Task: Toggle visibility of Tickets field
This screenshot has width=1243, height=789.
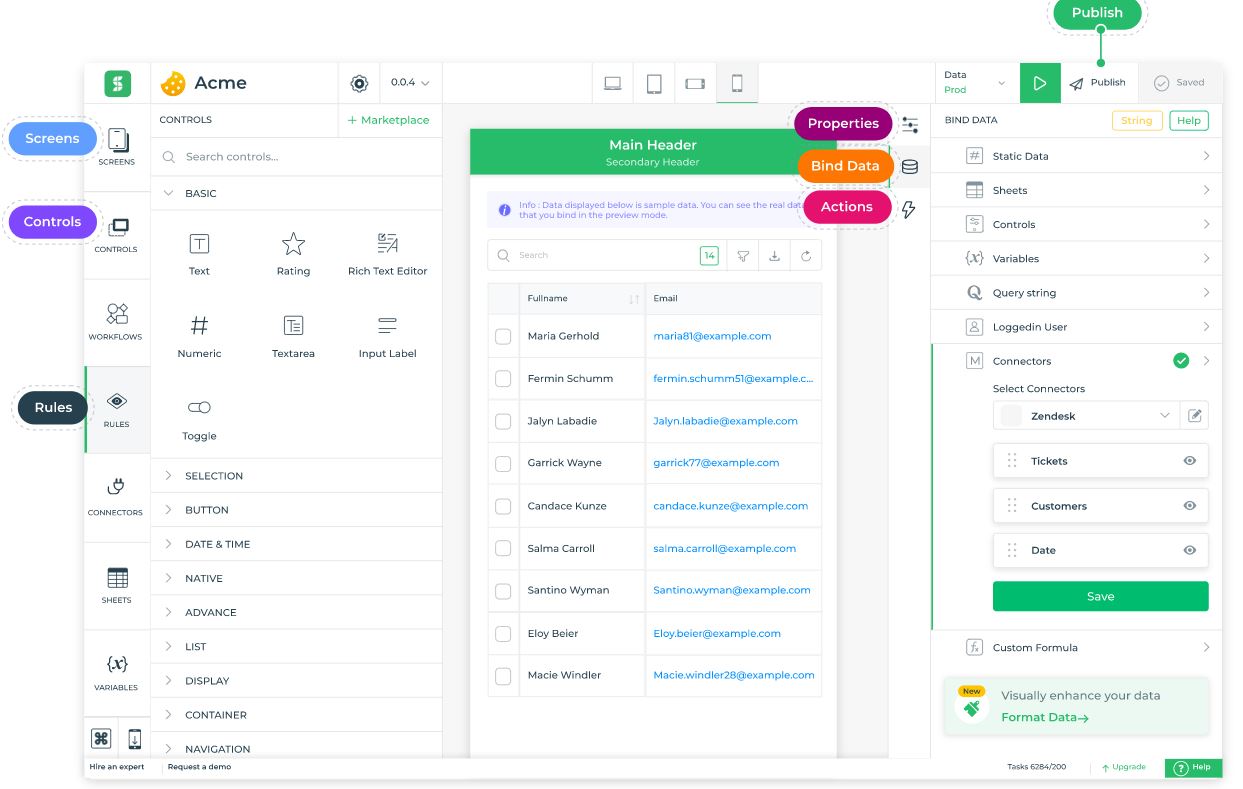Action: (1189, 461)
